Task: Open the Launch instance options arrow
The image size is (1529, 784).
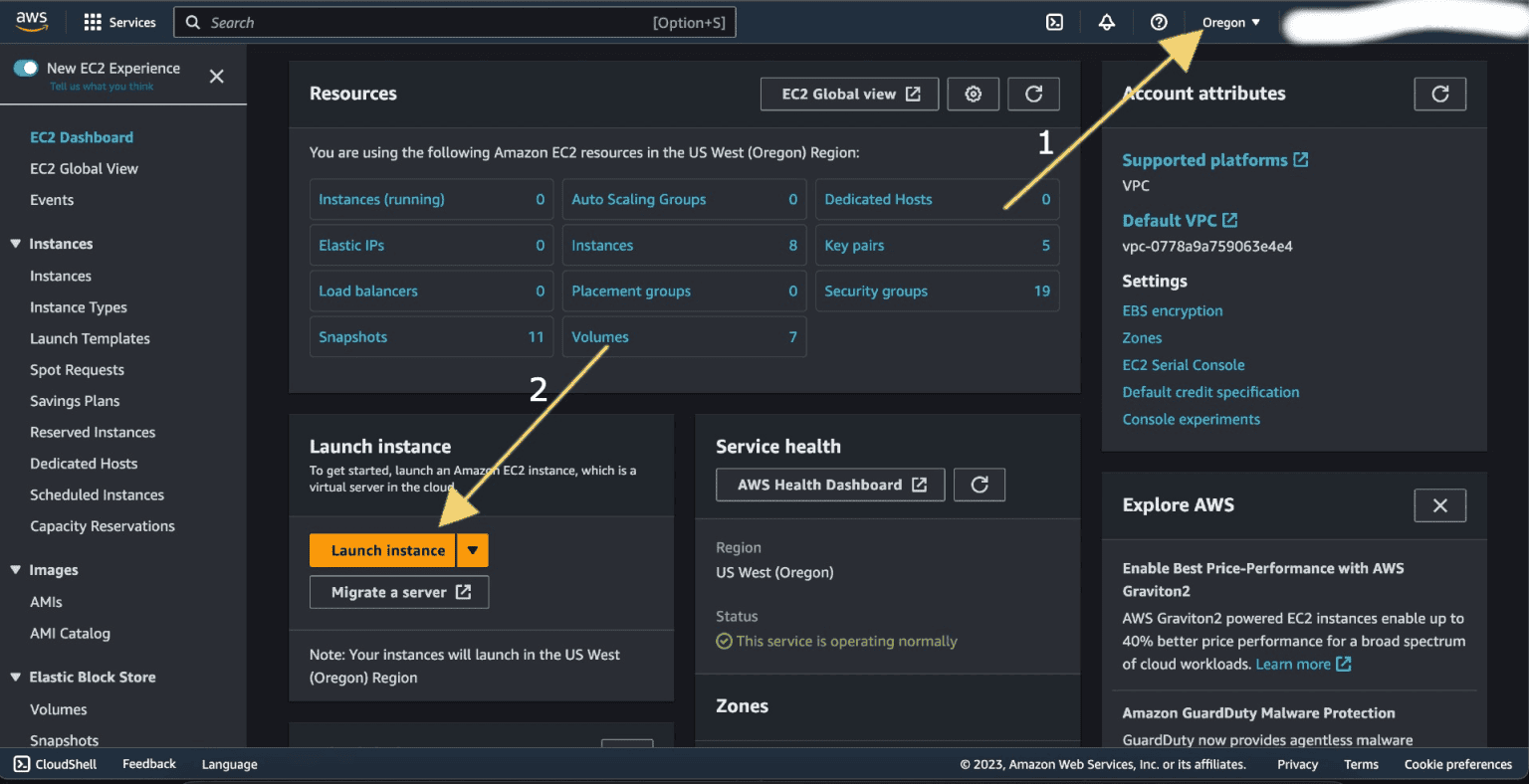Action: 472,549
